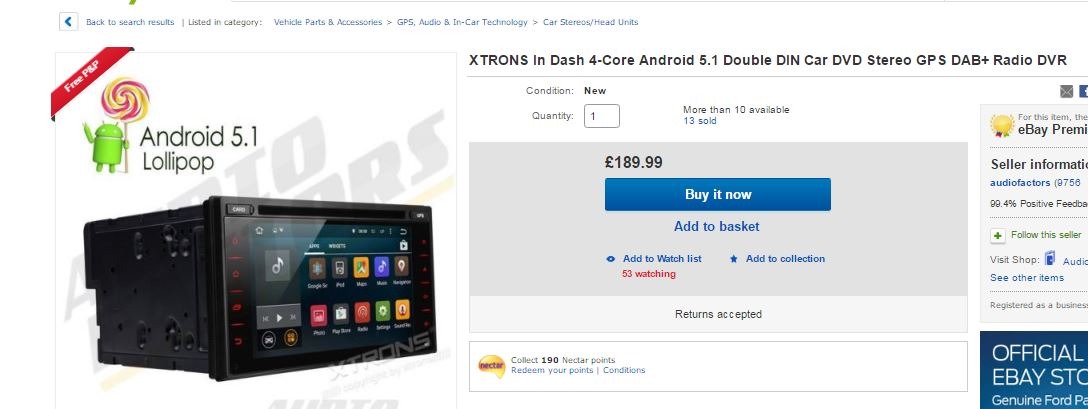The image size is (1088, 409).
Task: Click the shop icon next to Visit Shop
Action: click(1051, 258)
